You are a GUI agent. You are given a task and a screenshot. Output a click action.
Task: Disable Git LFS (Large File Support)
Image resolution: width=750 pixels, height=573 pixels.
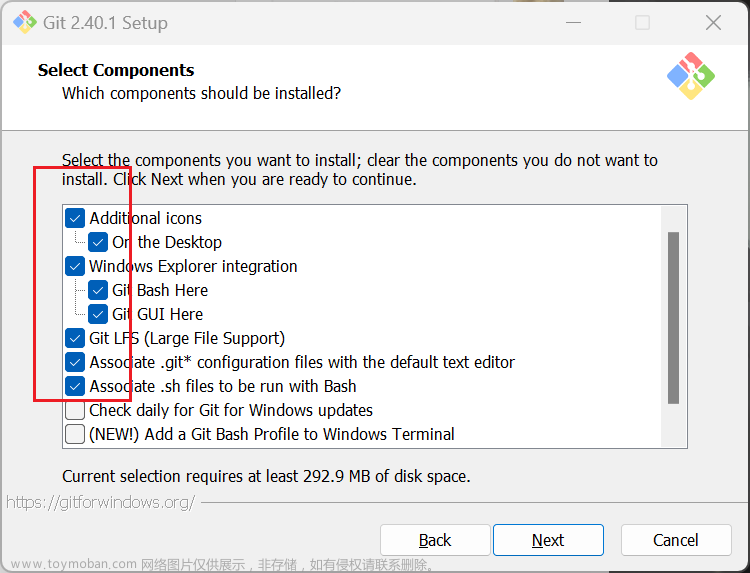[75, 338]
